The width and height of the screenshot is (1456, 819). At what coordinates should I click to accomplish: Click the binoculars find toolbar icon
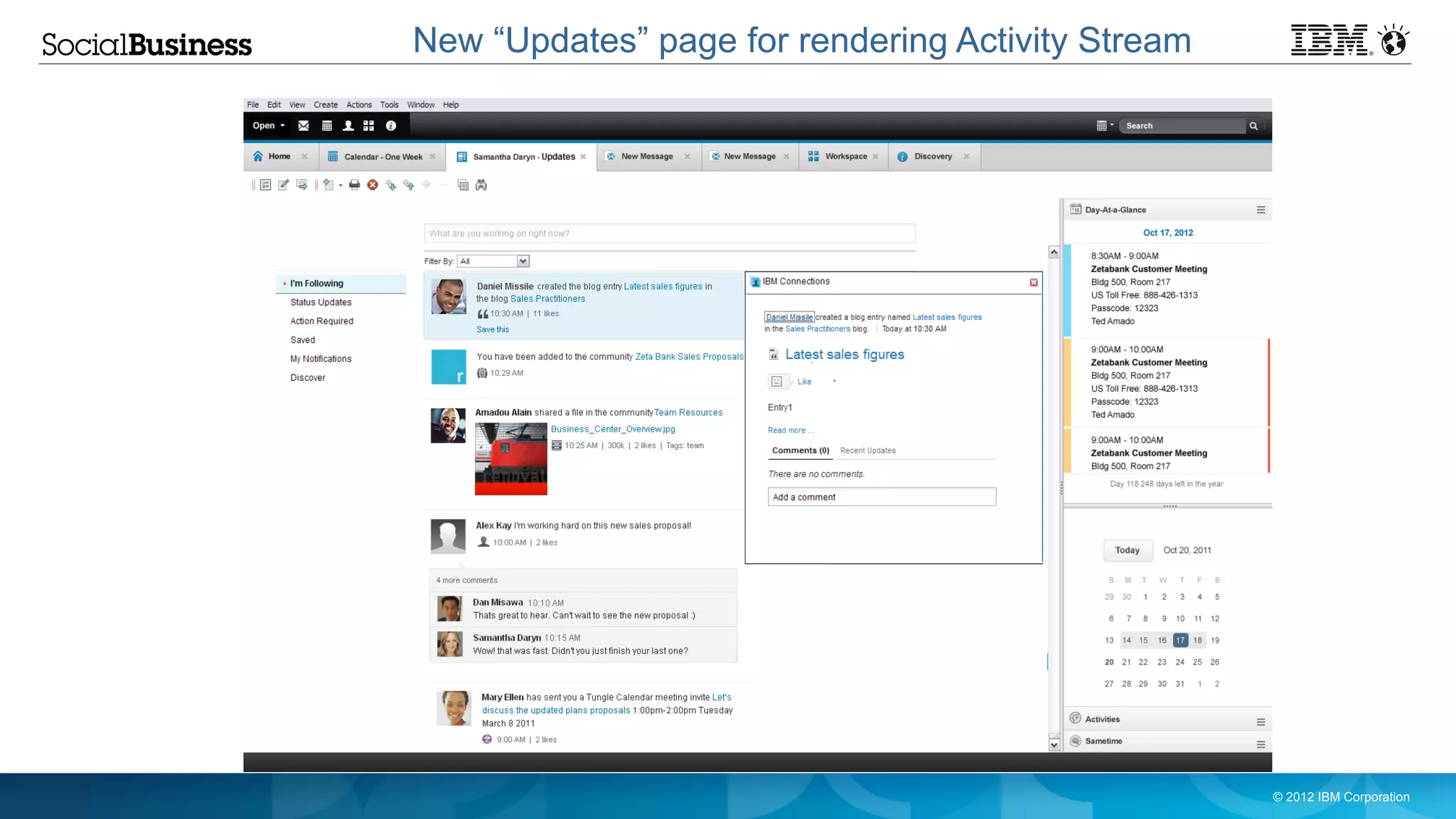tap(481, 185)
